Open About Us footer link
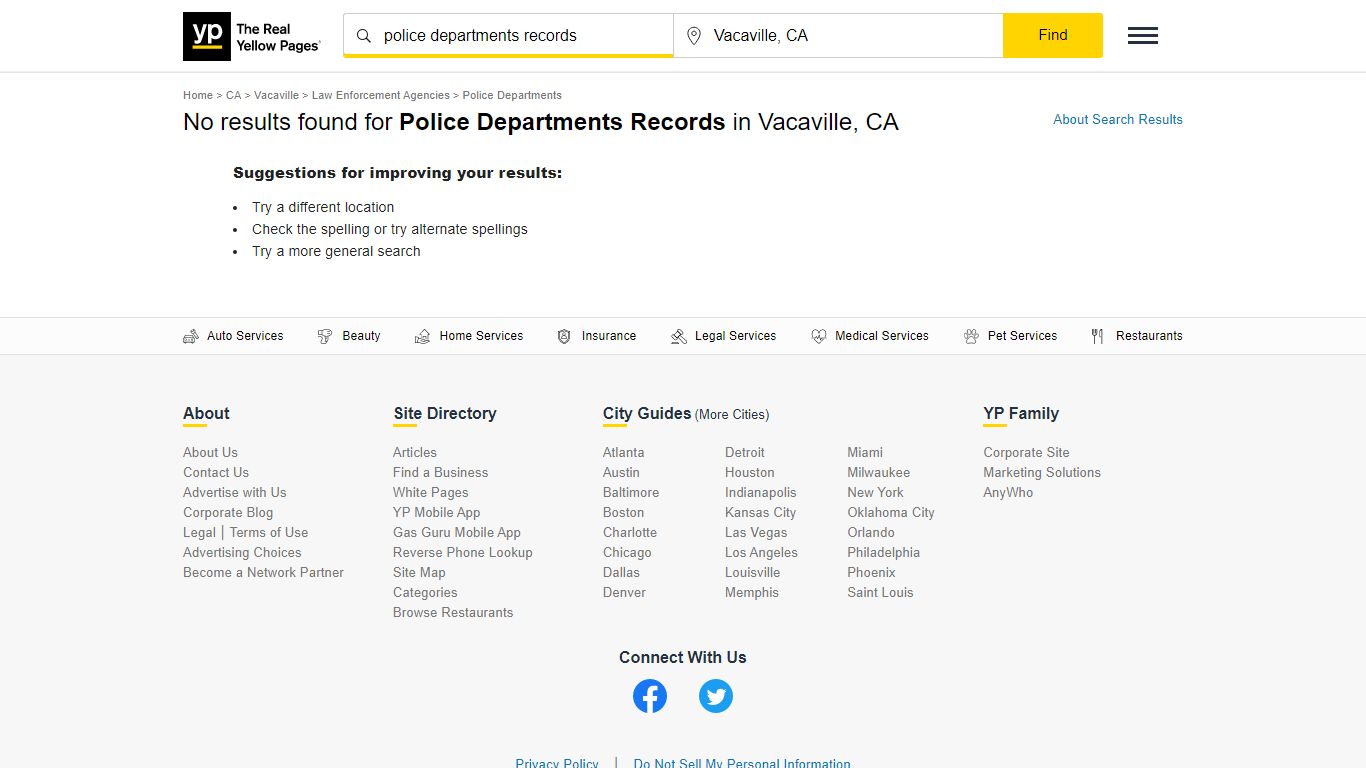 tap(210, 452)
